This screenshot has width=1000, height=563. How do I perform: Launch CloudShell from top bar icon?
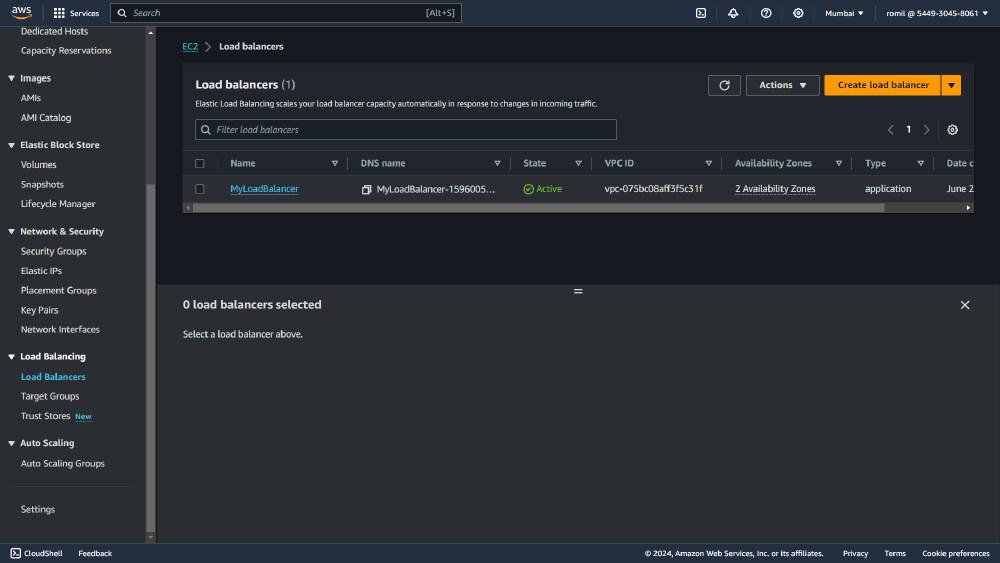[701, 13]
